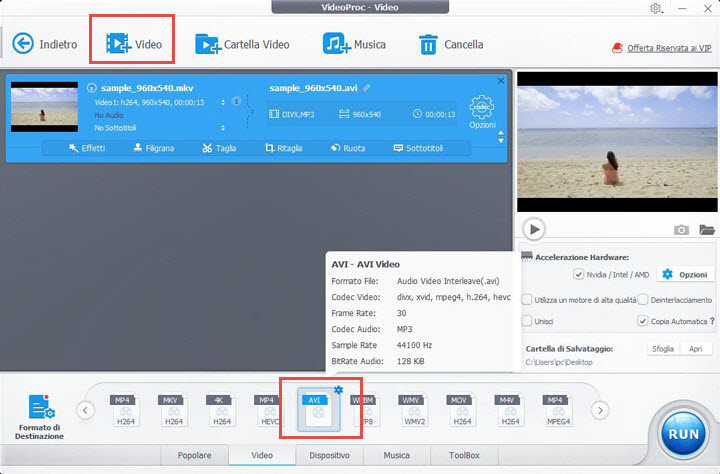Add music with the Musica button
720x474 pixels.
tap(354, 44)
